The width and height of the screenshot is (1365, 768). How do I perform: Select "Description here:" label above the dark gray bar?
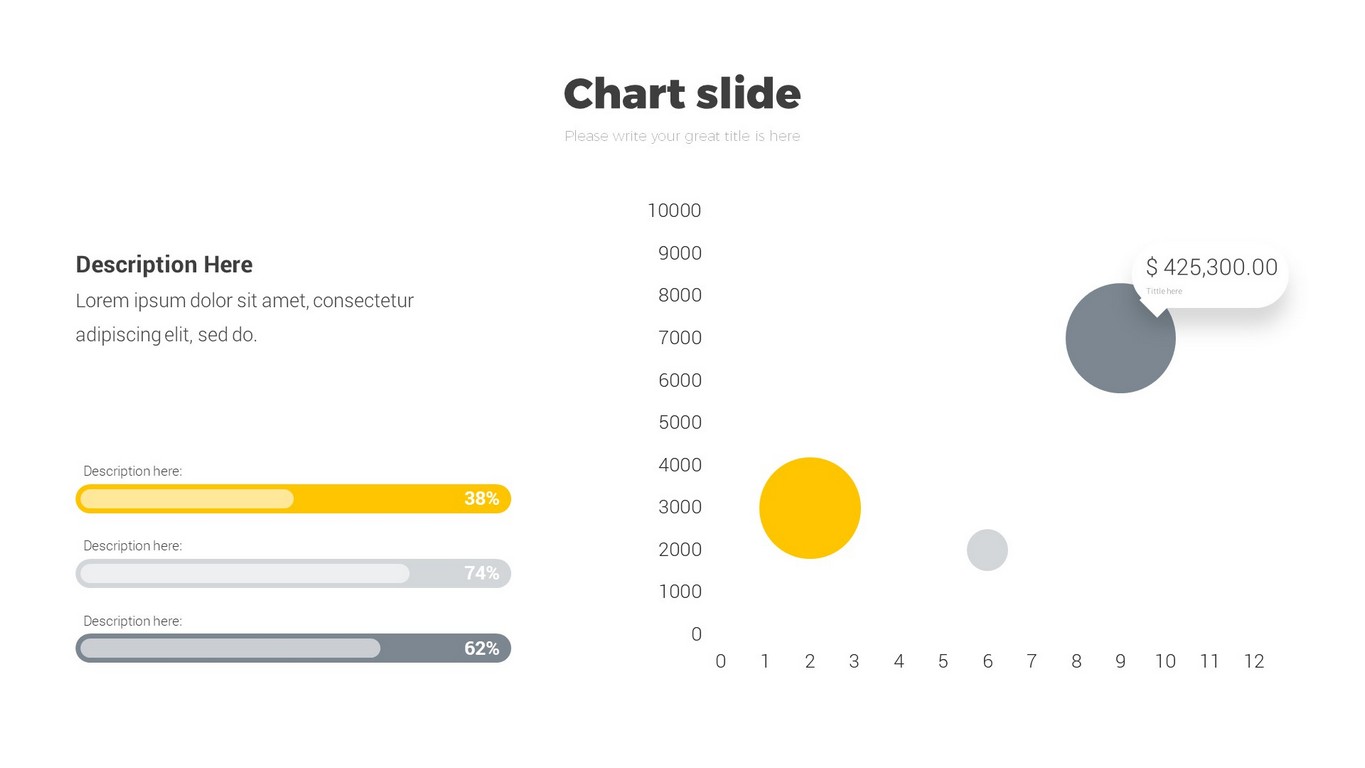pyautogui.click(x=132, y=621)
